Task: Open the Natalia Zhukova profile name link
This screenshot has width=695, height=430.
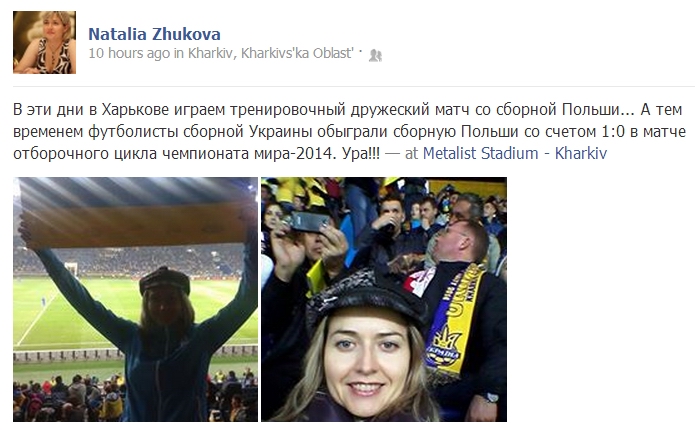Action: (154, 34)
